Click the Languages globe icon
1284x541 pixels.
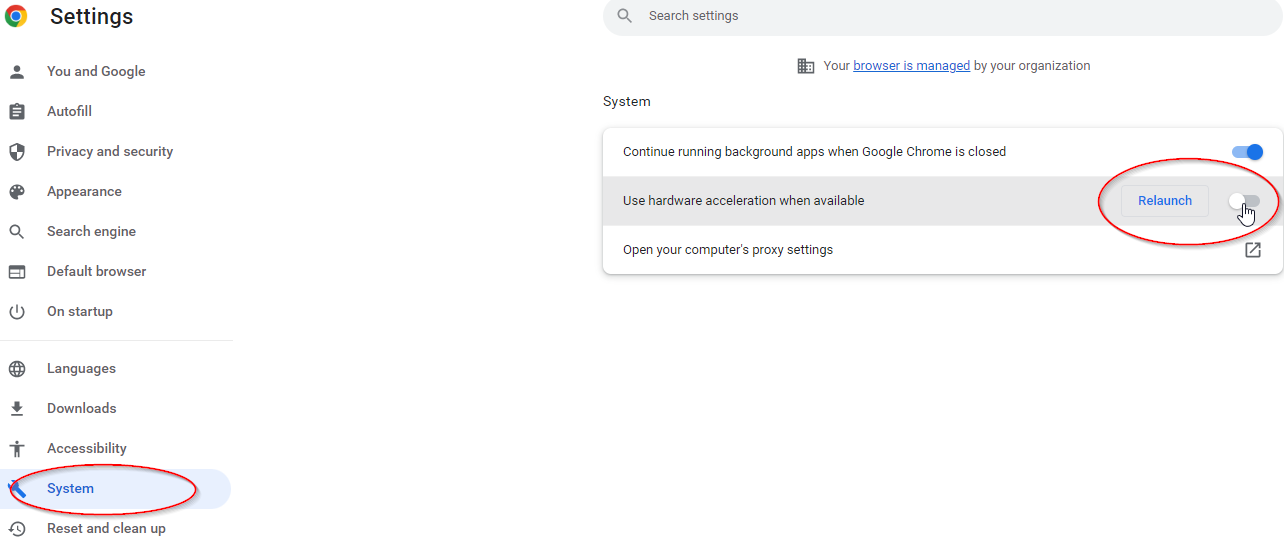(x=17, y=369)
